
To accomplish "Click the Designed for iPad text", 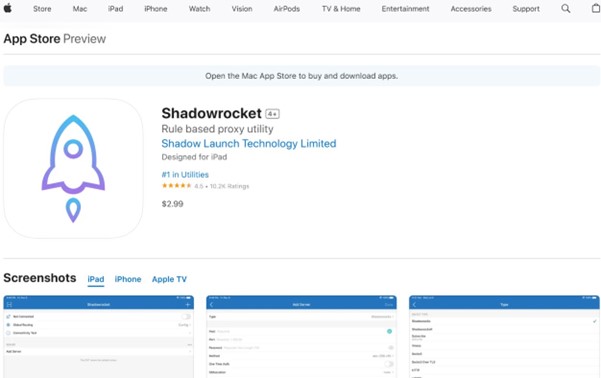I will click(x=194, y=157).
